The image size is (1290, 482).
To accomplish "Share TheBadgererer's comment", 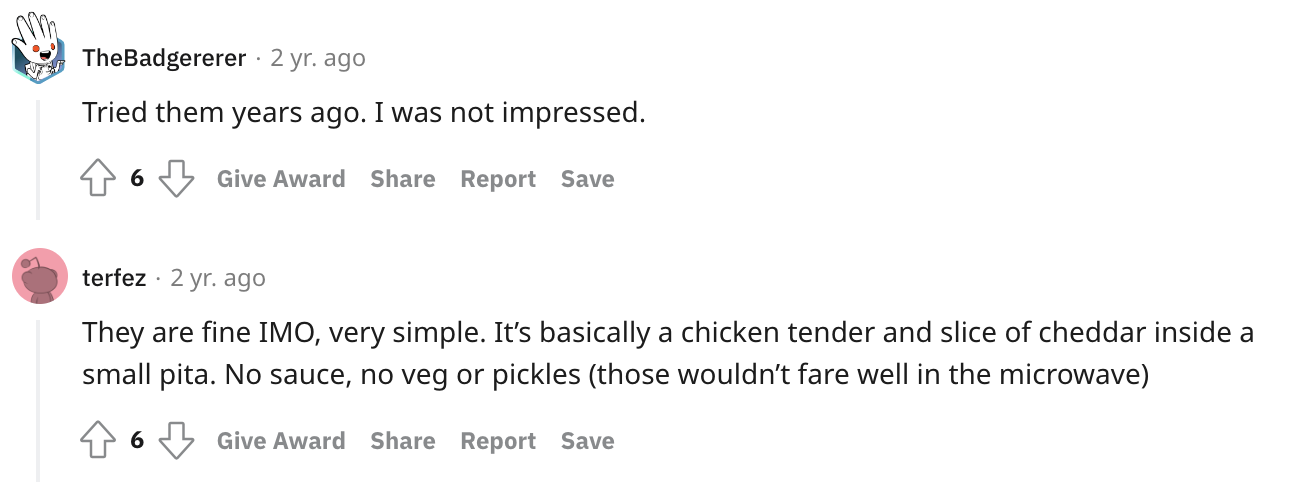I will (x=402, y=179).
